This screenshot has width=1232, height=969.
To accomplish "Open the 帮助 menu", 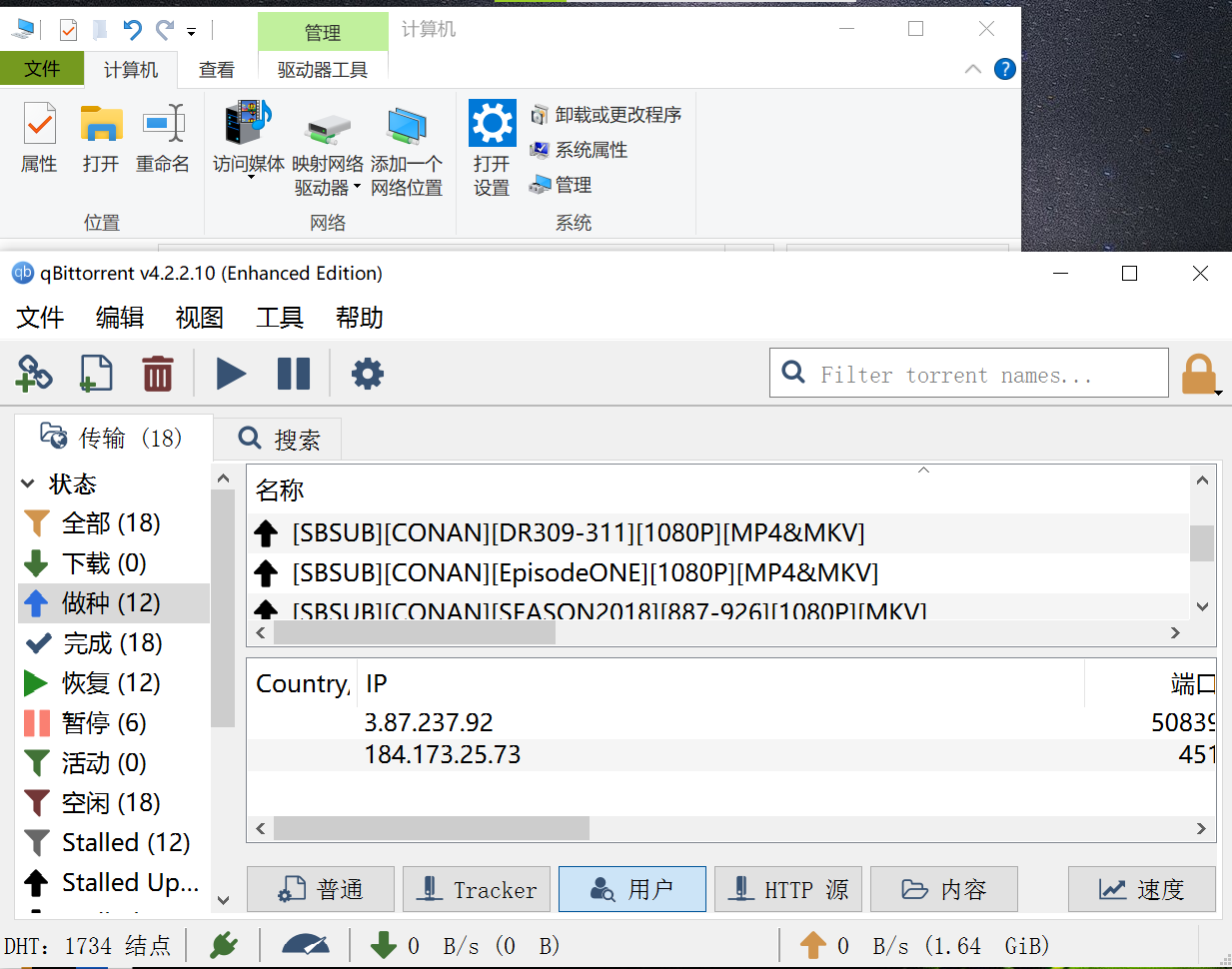I will 360,318.
